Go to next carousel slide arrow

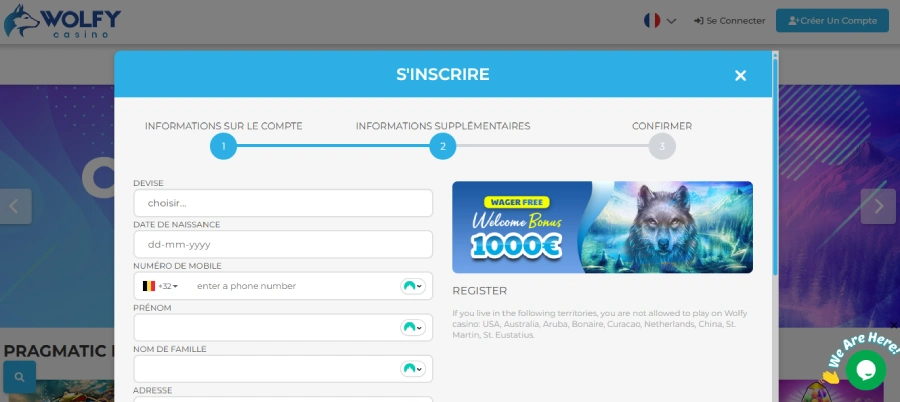(x=878, y=206)
